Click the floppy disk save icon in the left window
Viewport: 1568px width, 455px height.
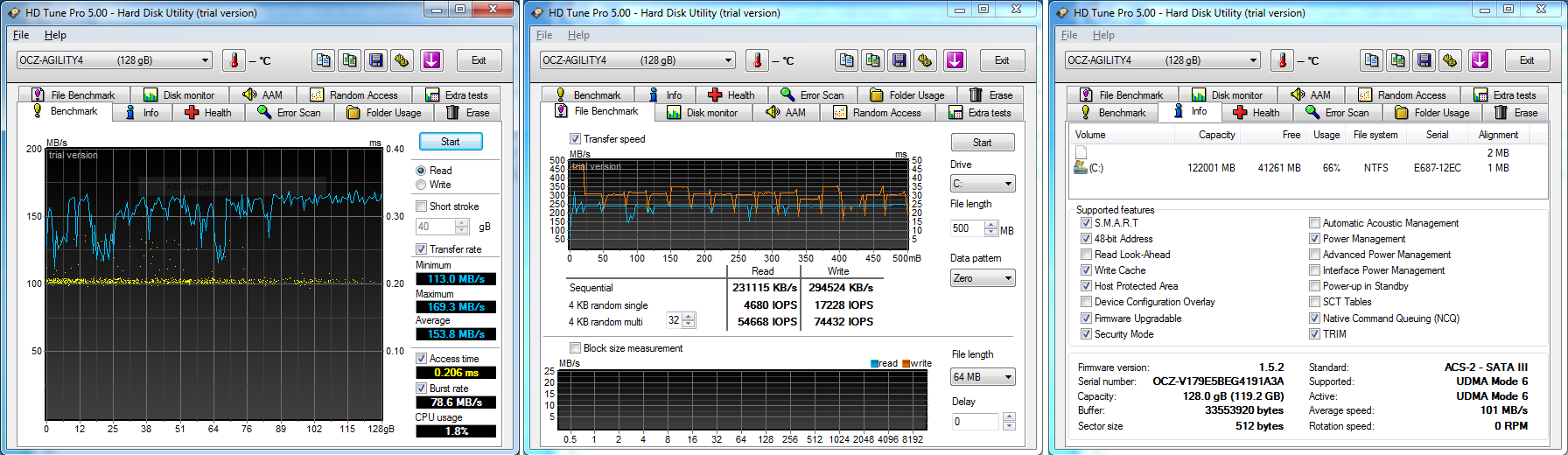pyautogui.click(x=375, y=60)
